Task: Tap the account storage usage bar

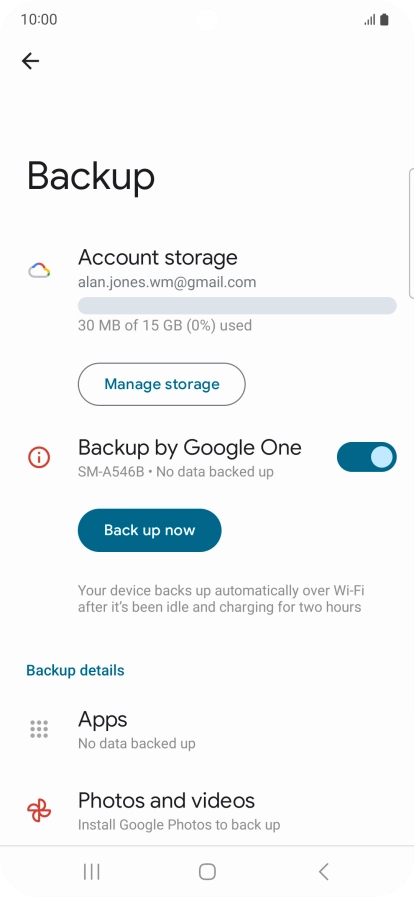Action: point(237,305)
